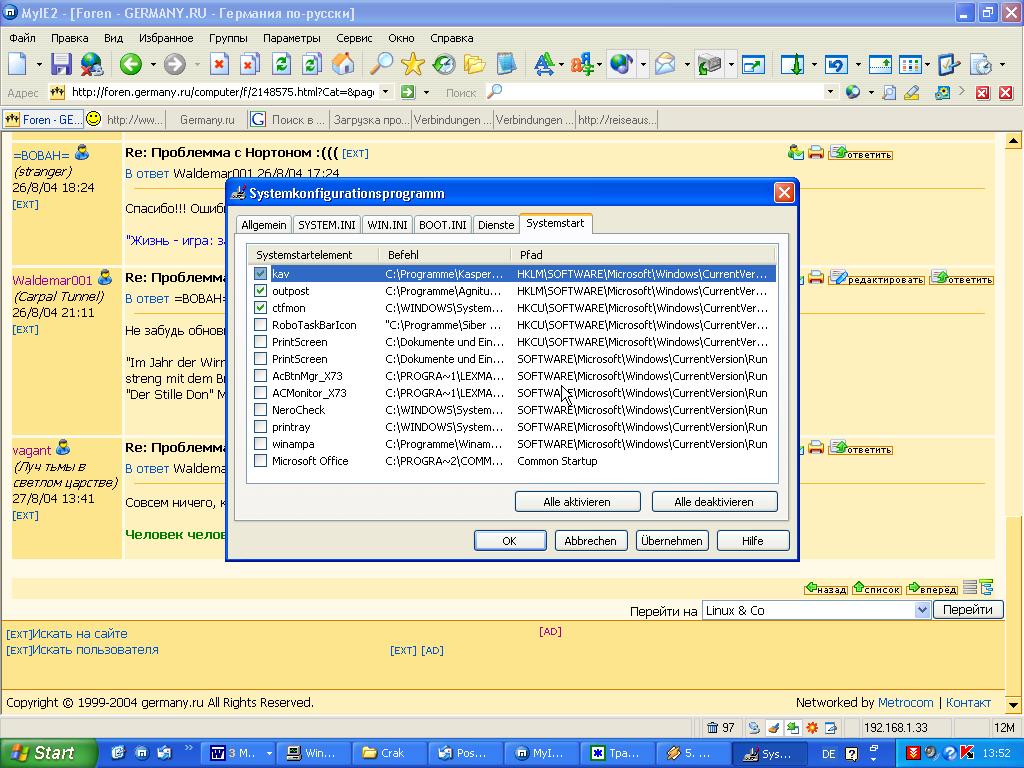Click the Übernehmen button

click(x=671, y=541)
